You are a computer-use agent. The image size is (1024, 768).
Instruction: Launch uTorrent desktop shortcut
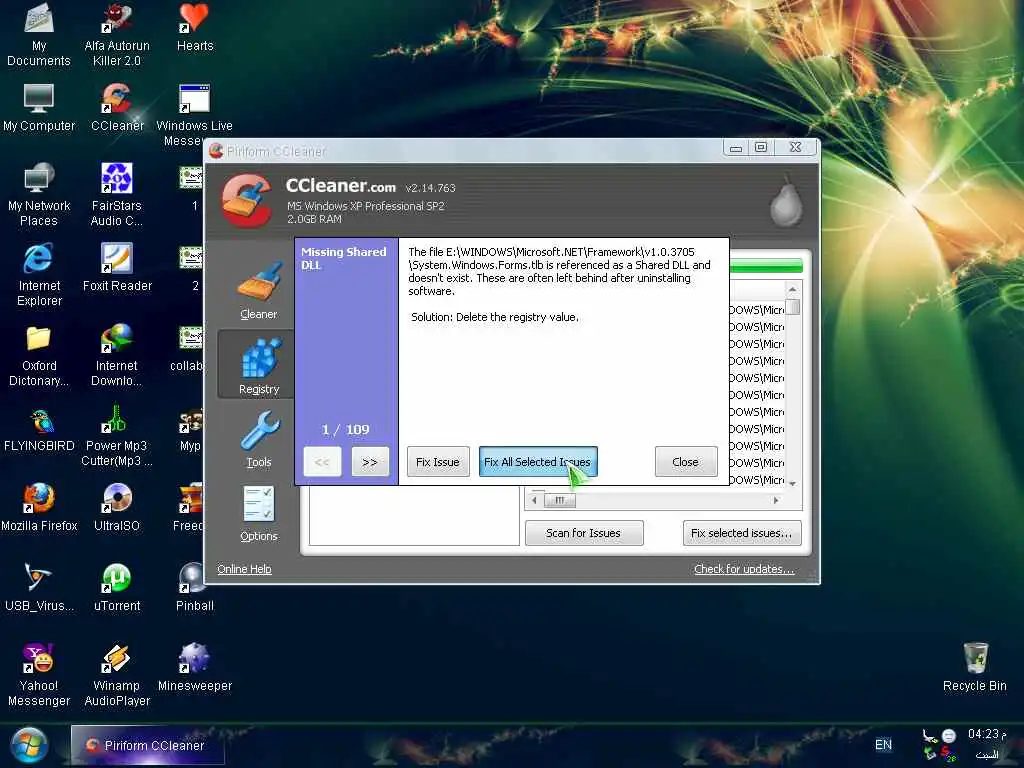point(117,588)
